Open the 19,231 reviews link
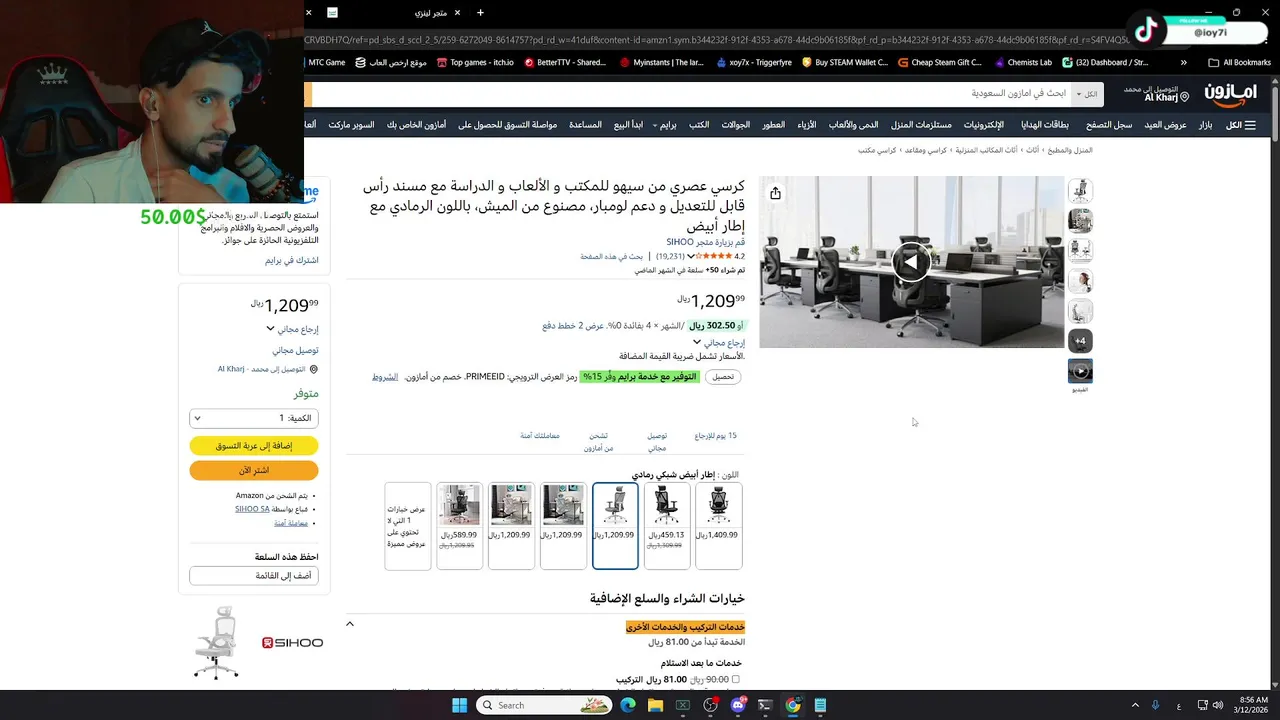This screenshot has width=1280, height=720. point(671,257)
